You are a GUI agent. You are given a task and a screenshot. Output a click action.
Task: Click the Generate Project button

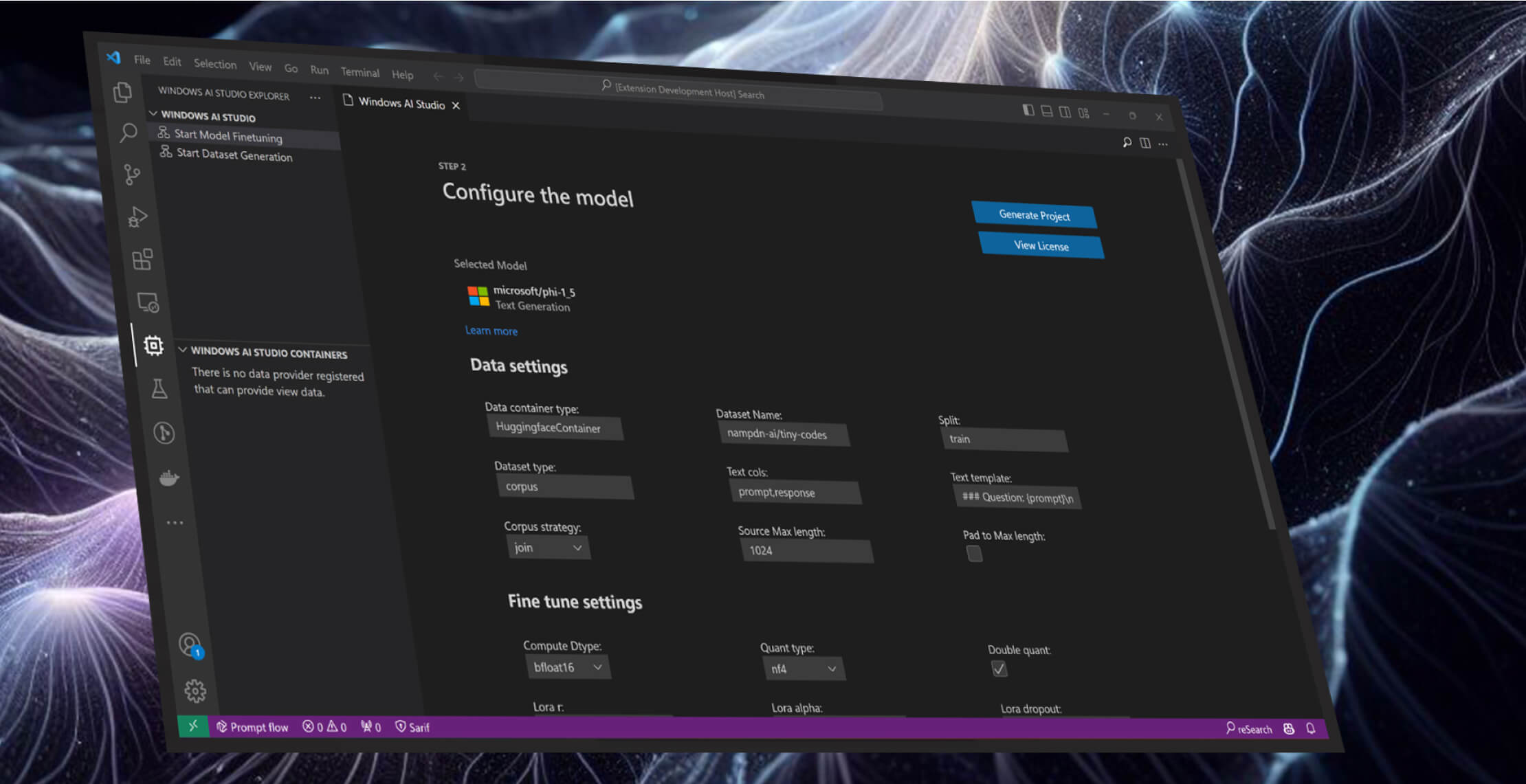coord(1035,216)
